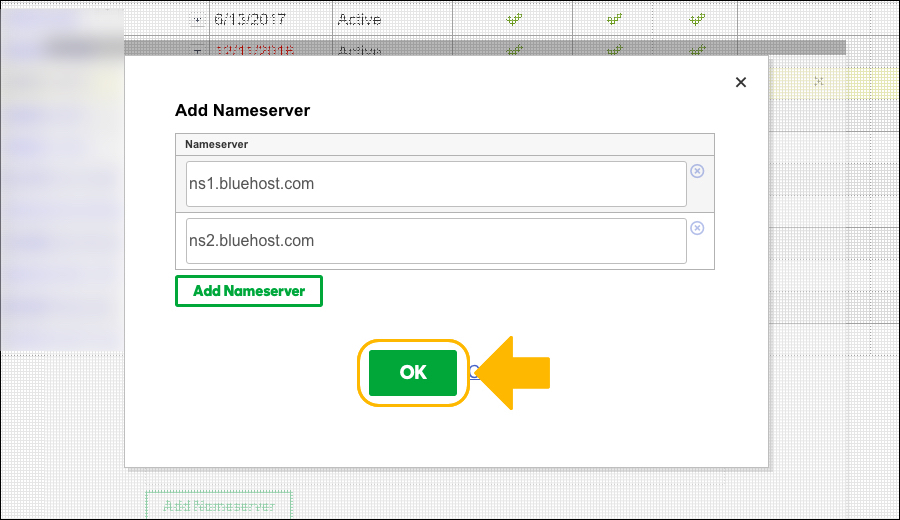
Task: Click the green-outlined Add Nameserver button in dialog
Action: pyautogui.click(x=249, y=291)
